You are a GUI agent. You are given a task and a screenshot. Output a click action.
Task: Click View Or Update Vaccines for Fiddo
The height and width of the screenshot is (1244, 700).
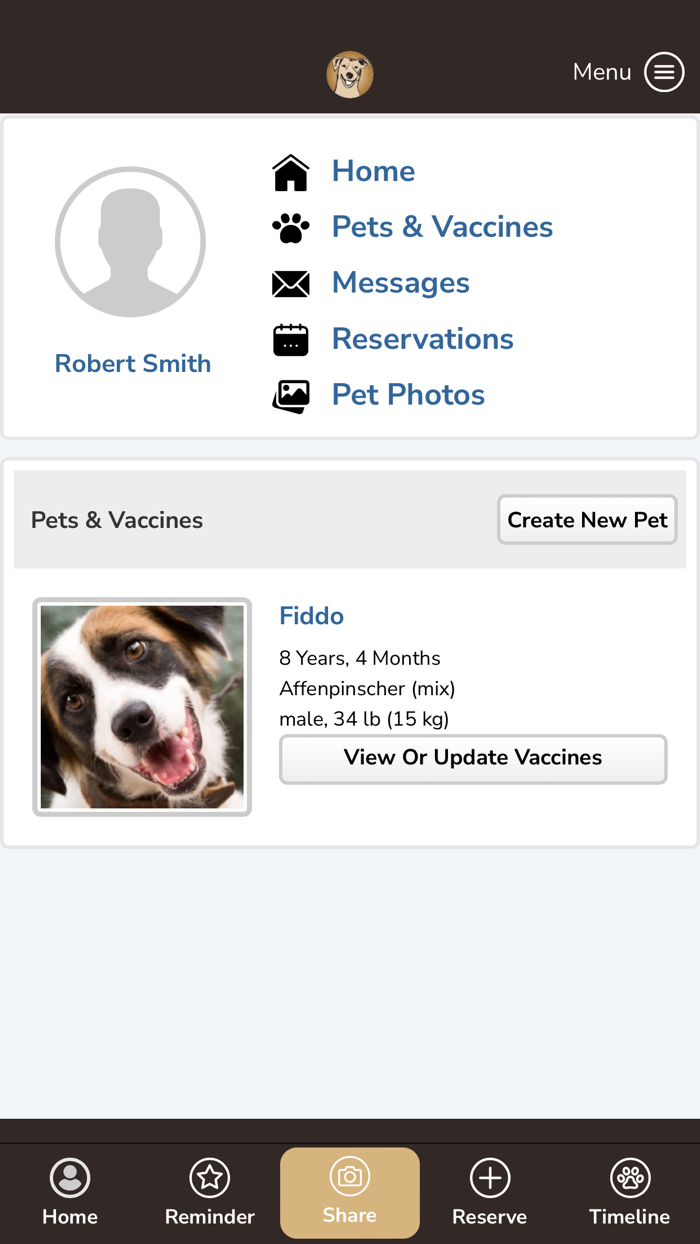coord(473,759)
